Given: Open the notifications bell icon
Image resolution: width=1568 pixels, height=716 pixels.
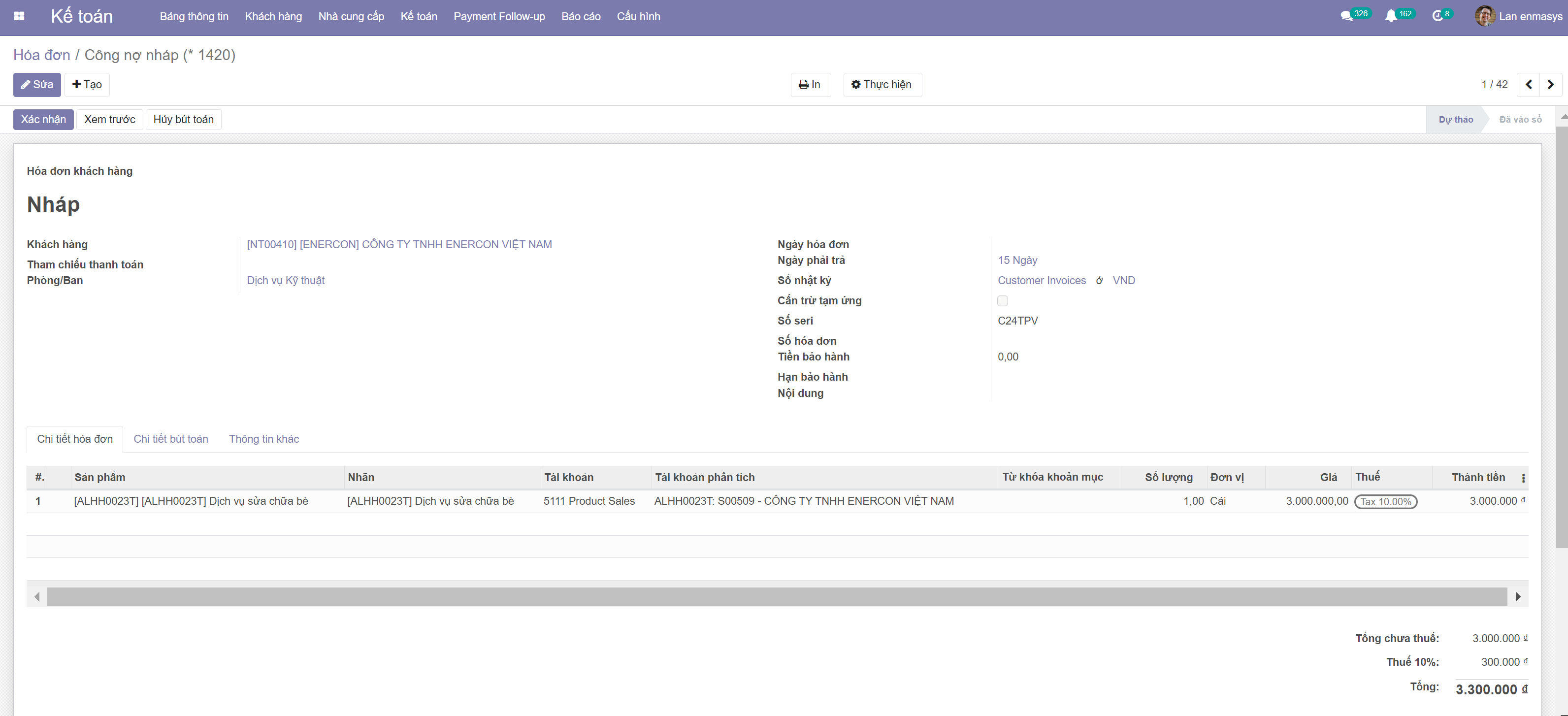Looking at the screenshot, I should (x=1391, y=16).
